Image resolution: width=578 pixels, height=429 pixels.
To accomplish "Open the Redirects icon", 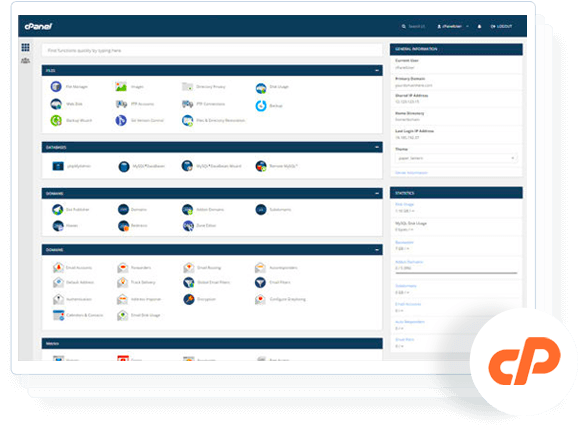I will [123, 226].
